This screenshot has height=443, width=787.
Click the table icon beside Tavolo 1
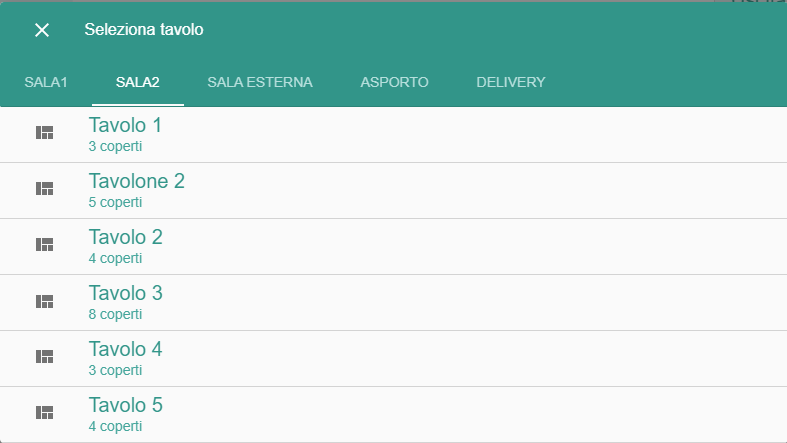(45, 133)
